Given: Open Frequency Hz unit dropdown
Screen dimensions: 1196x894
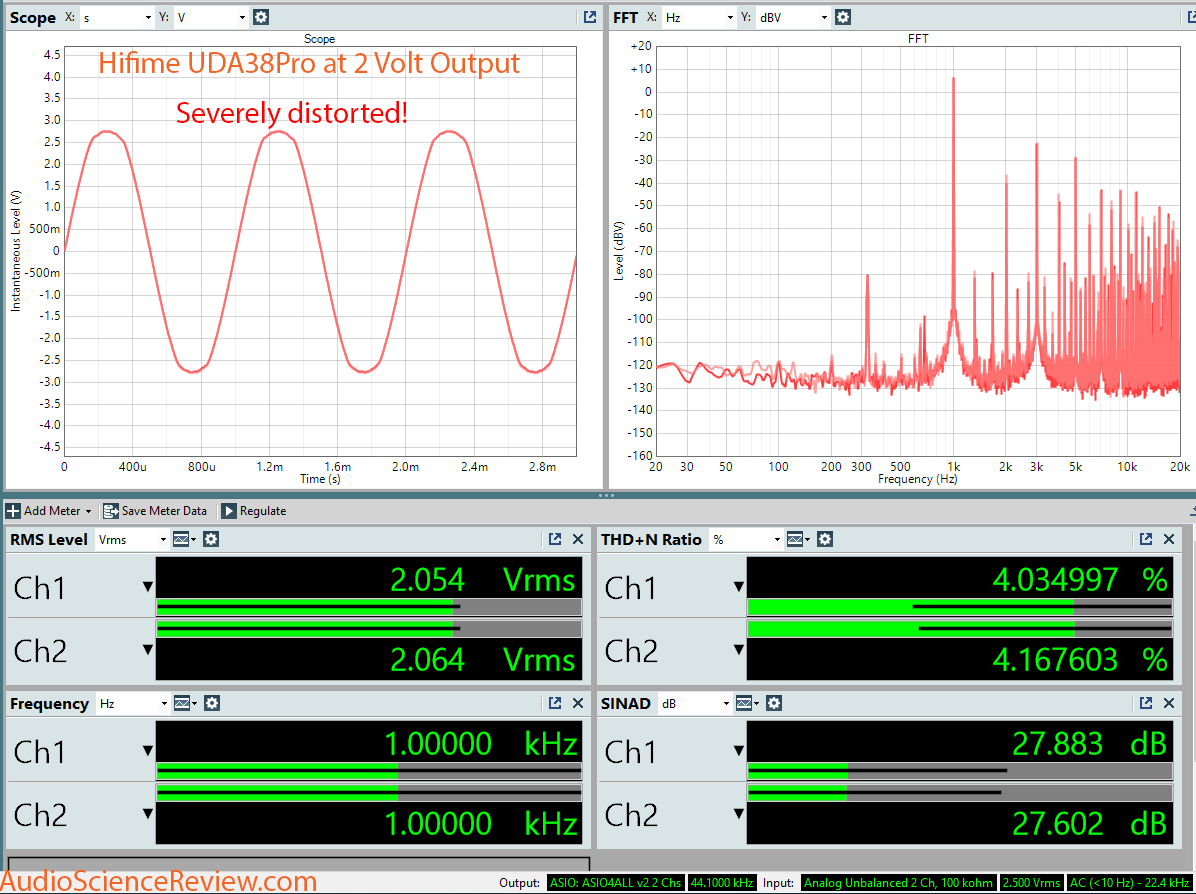Looking at the screenshot, I should 133,703.
